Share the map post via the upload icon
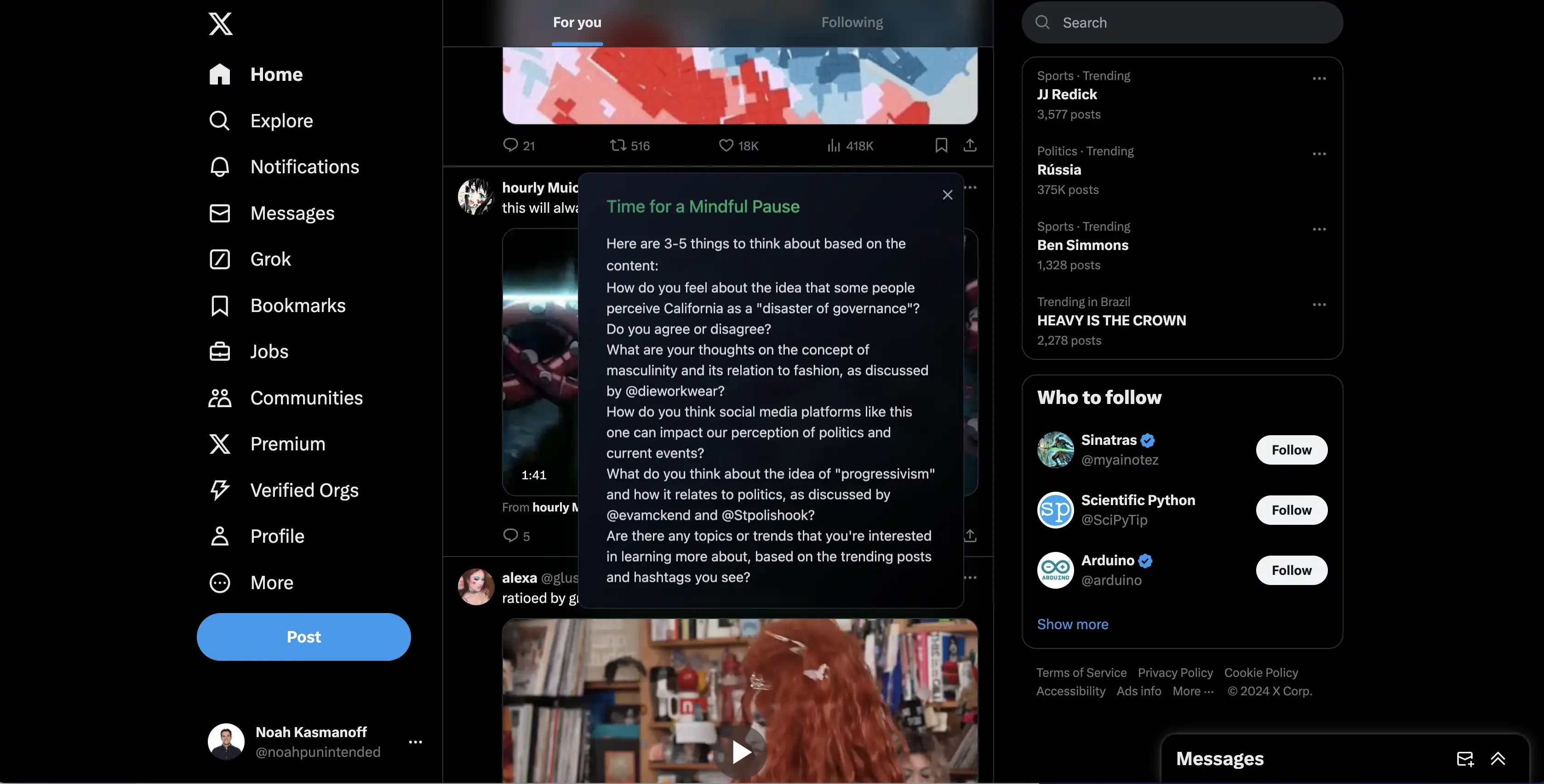 [x=970, y=145]
